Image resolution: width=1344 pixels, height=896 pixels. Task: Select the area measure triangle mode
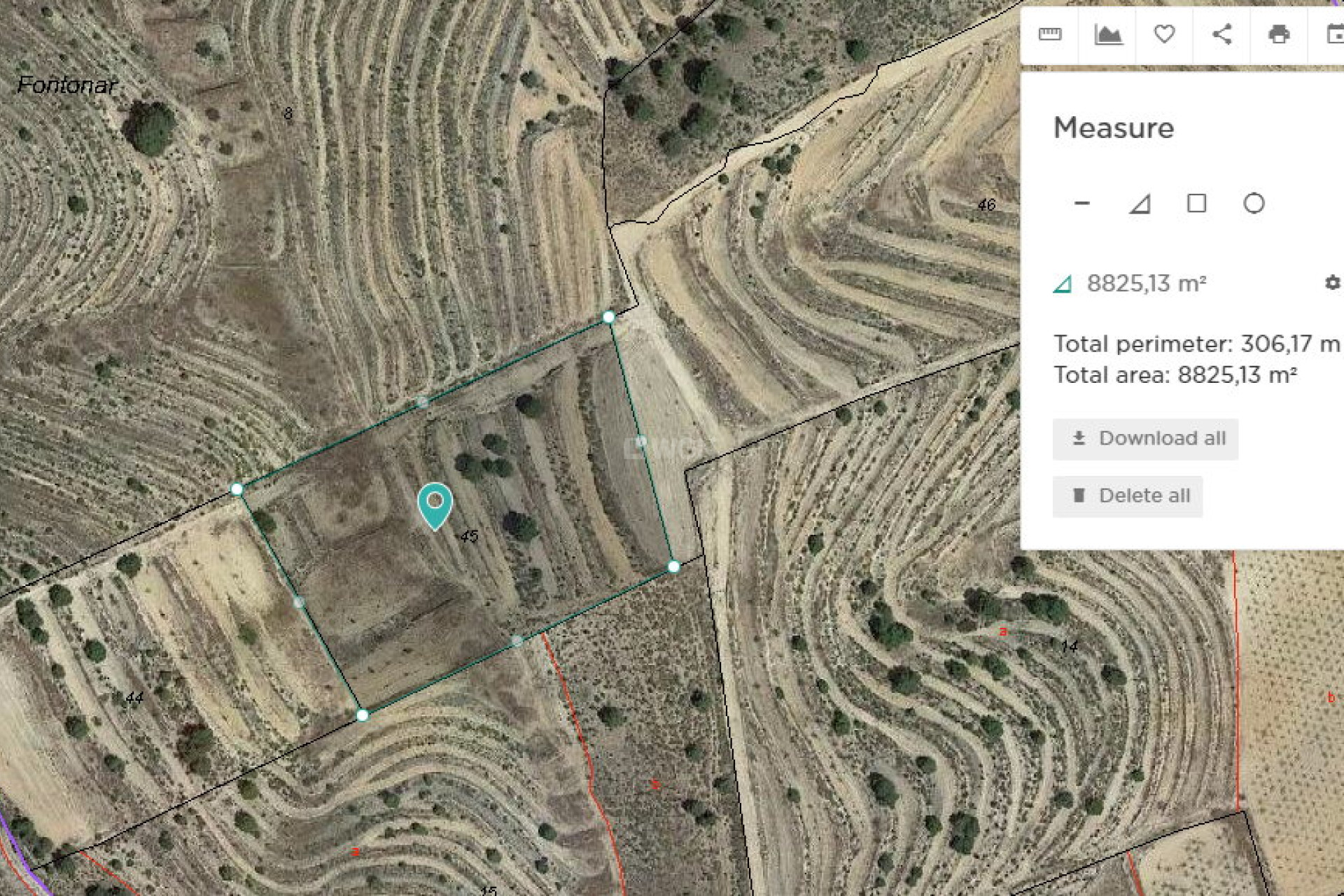click(x=1140, y=204)
